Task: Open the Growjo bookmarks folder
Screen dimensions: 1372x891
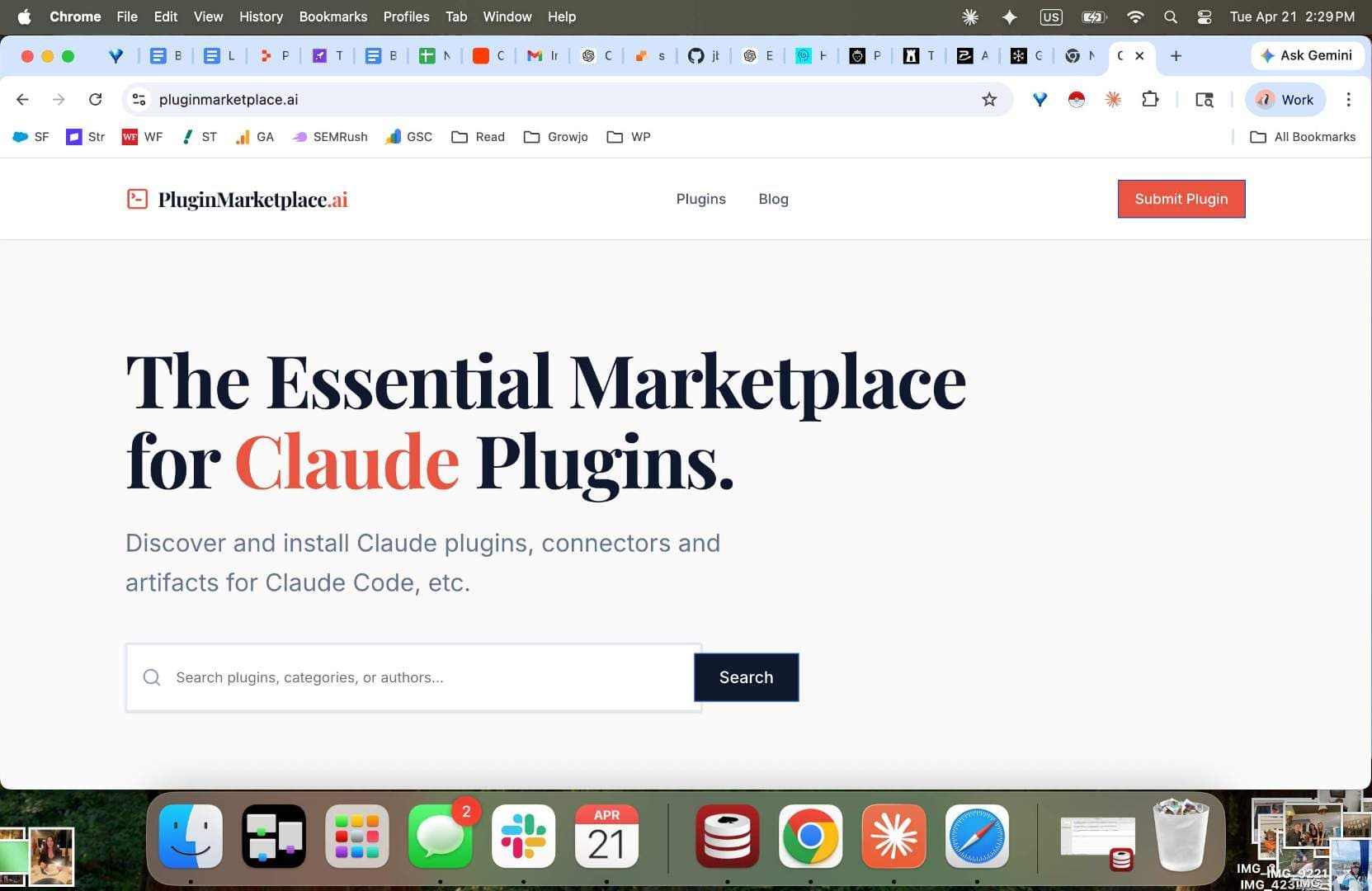Action: coord(556,137)
